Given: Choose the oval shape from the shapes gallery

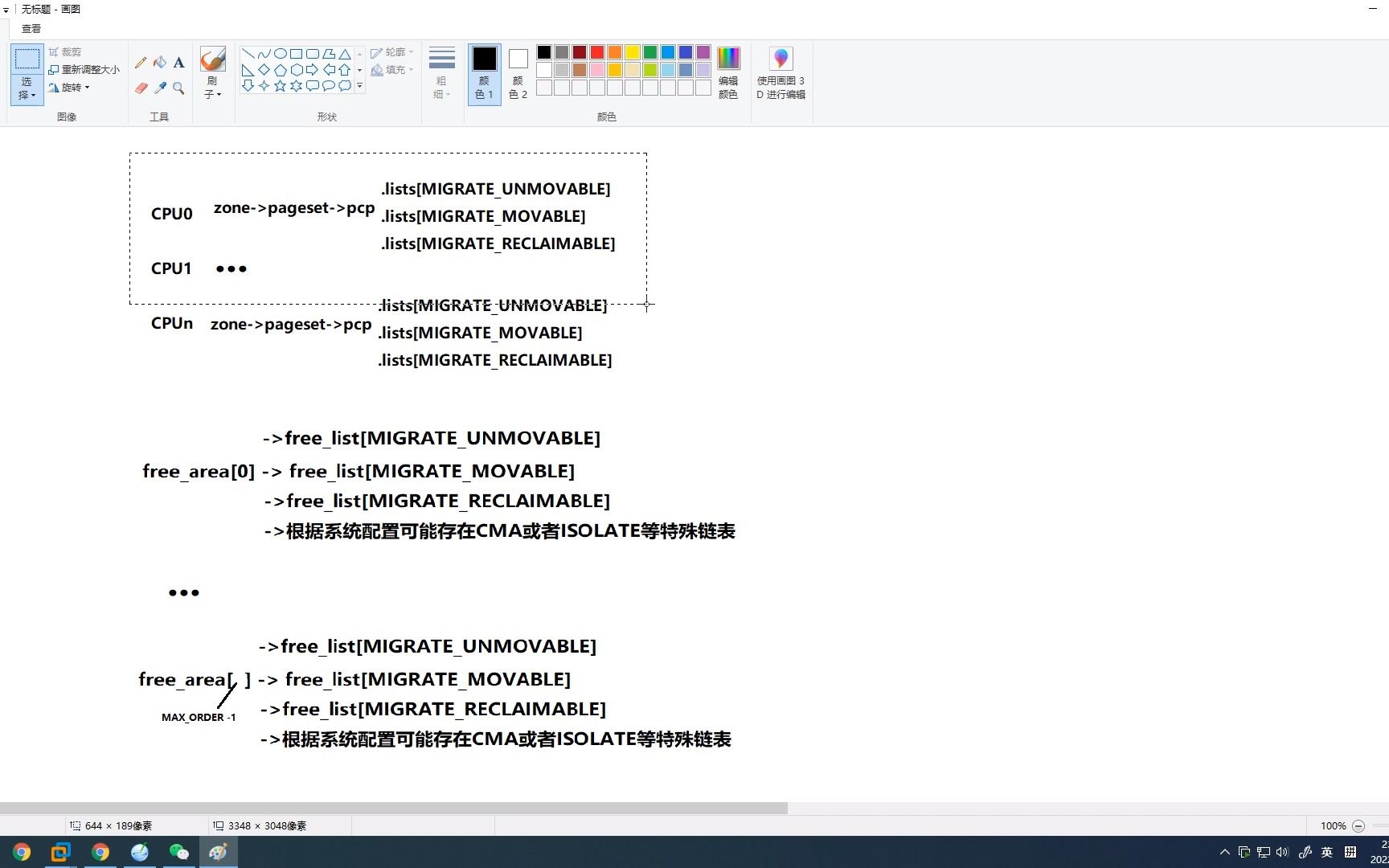Looking at the screenshot, I should pyautogui.click(x=280, y=53).
